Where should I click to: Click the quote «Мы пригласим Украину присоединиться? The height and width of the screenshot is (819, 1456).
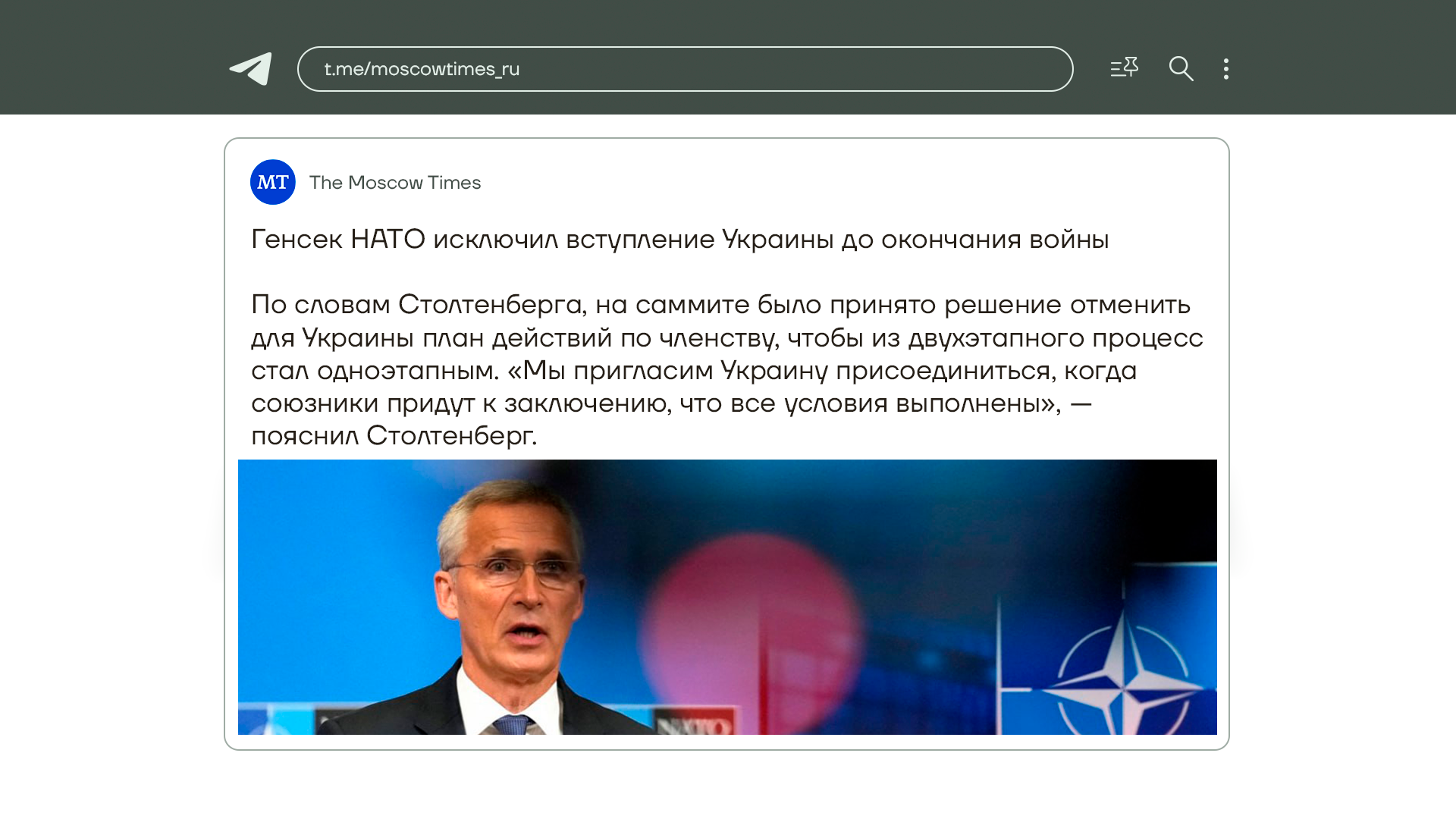[x=780, y=371]
